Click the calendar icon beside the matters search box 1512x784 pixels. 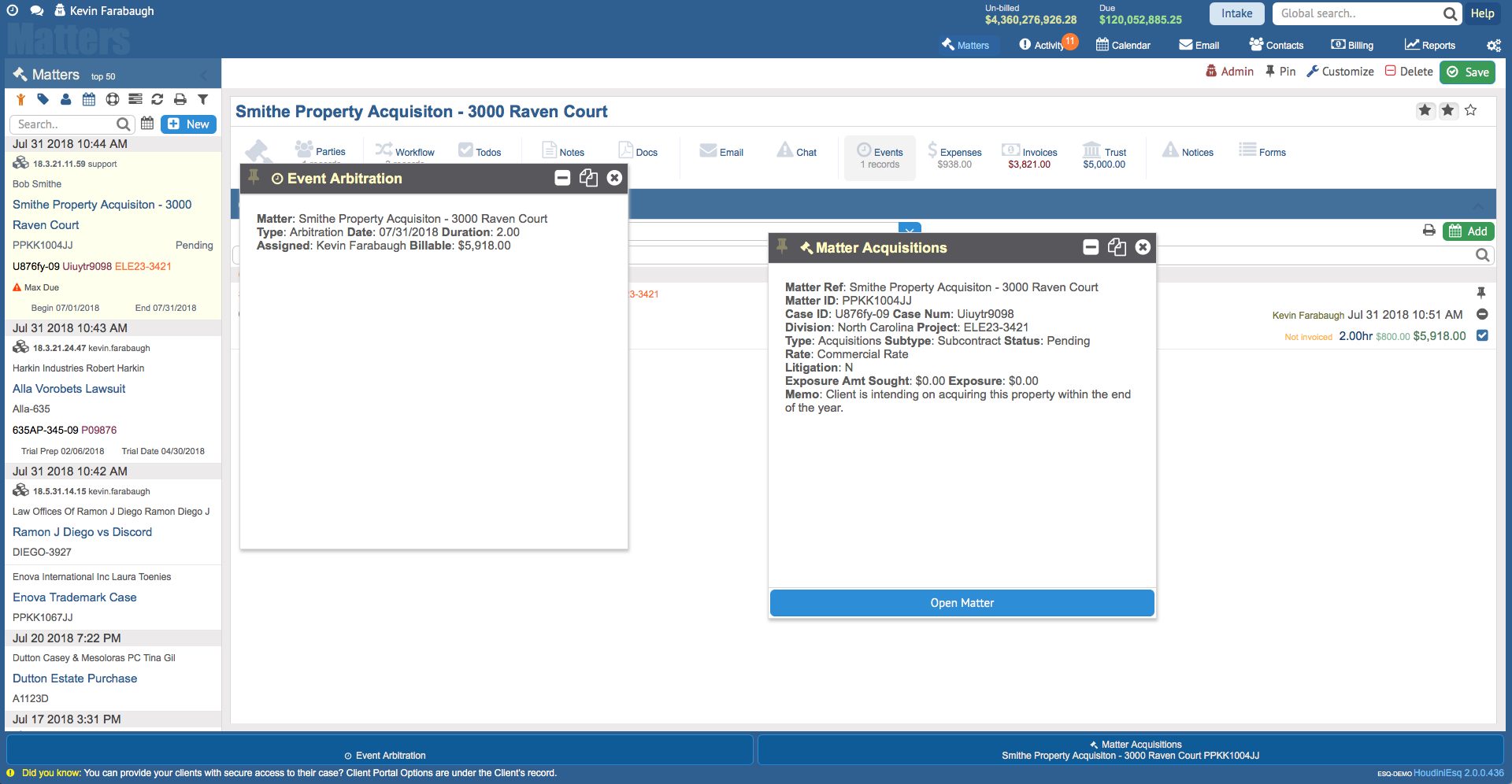tap(147, 124)
